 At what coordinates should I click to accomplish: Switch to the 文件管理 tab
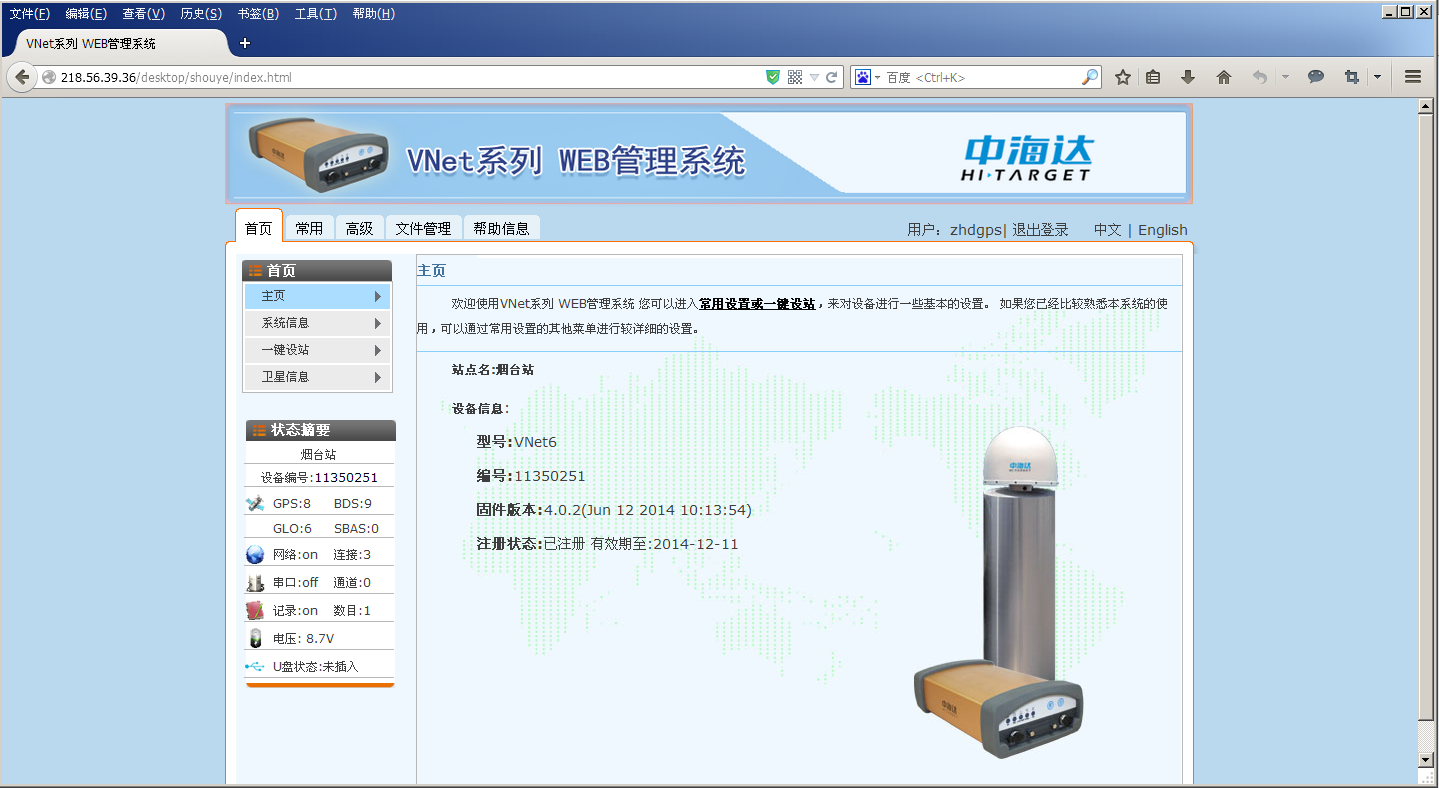[x=423, y=228]
